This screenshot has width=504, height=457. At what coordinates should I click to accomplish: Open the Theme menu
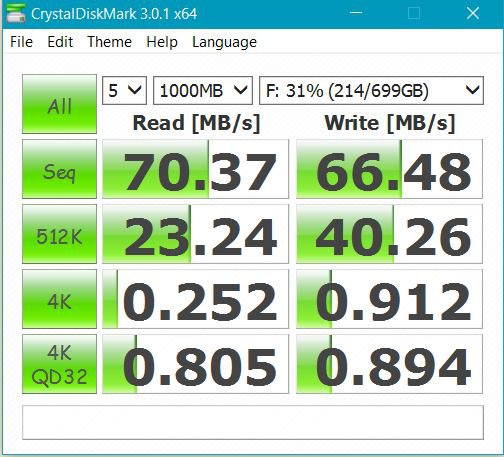[109, 42]
